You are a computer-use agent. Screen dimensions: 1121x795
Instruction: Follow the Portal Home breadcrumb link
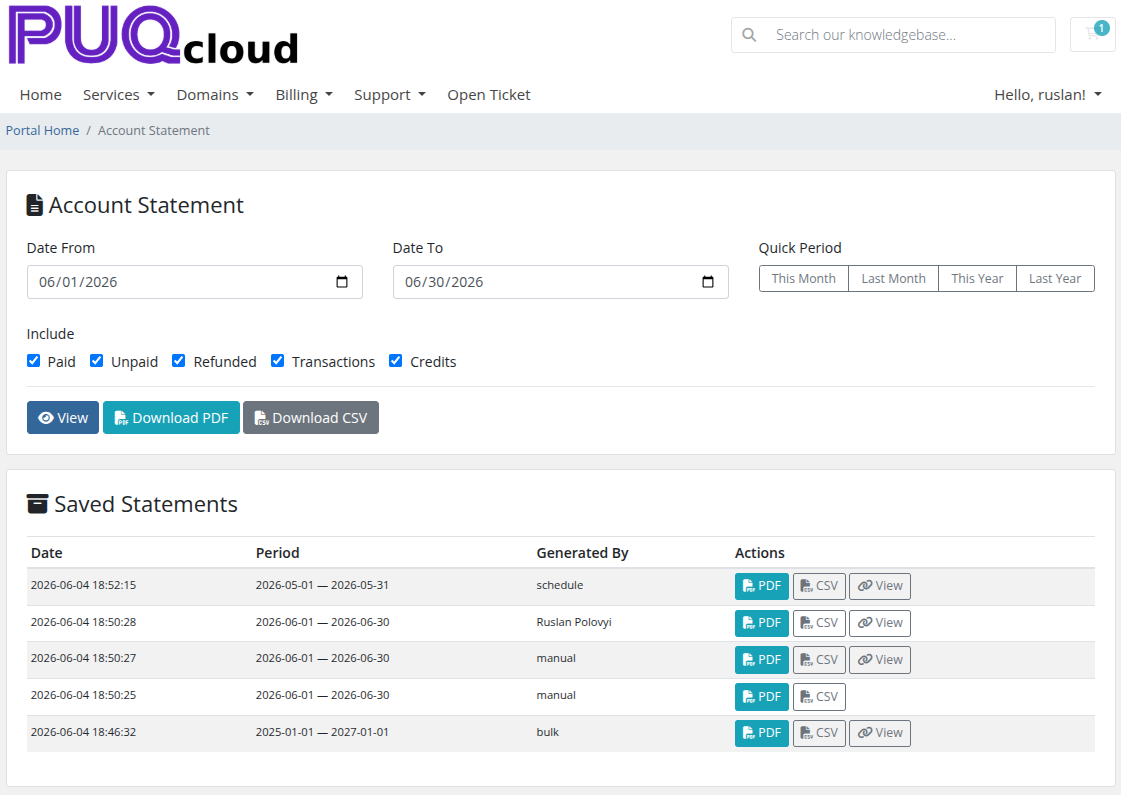point(43,131)
